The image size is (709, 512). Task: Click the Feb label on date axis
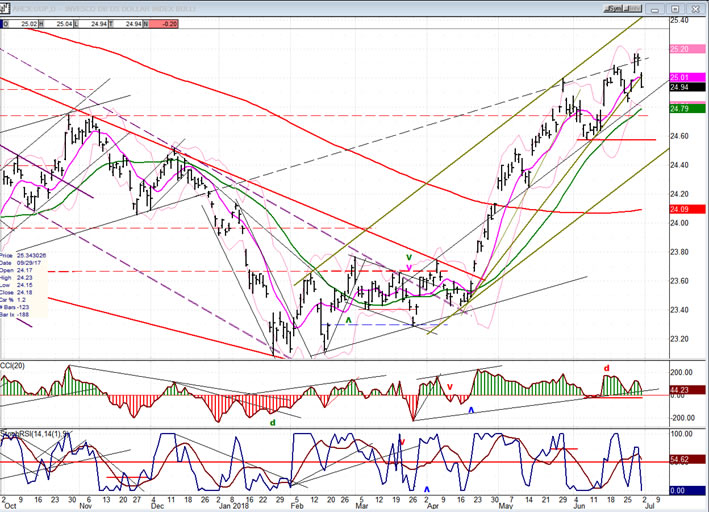(x=297, y=506)
